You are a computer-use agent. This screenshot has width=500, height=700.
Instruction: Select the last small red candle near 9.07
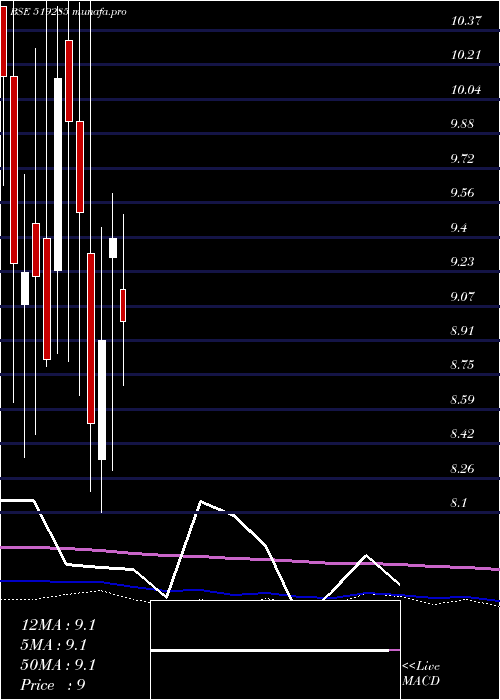point(123,305)
